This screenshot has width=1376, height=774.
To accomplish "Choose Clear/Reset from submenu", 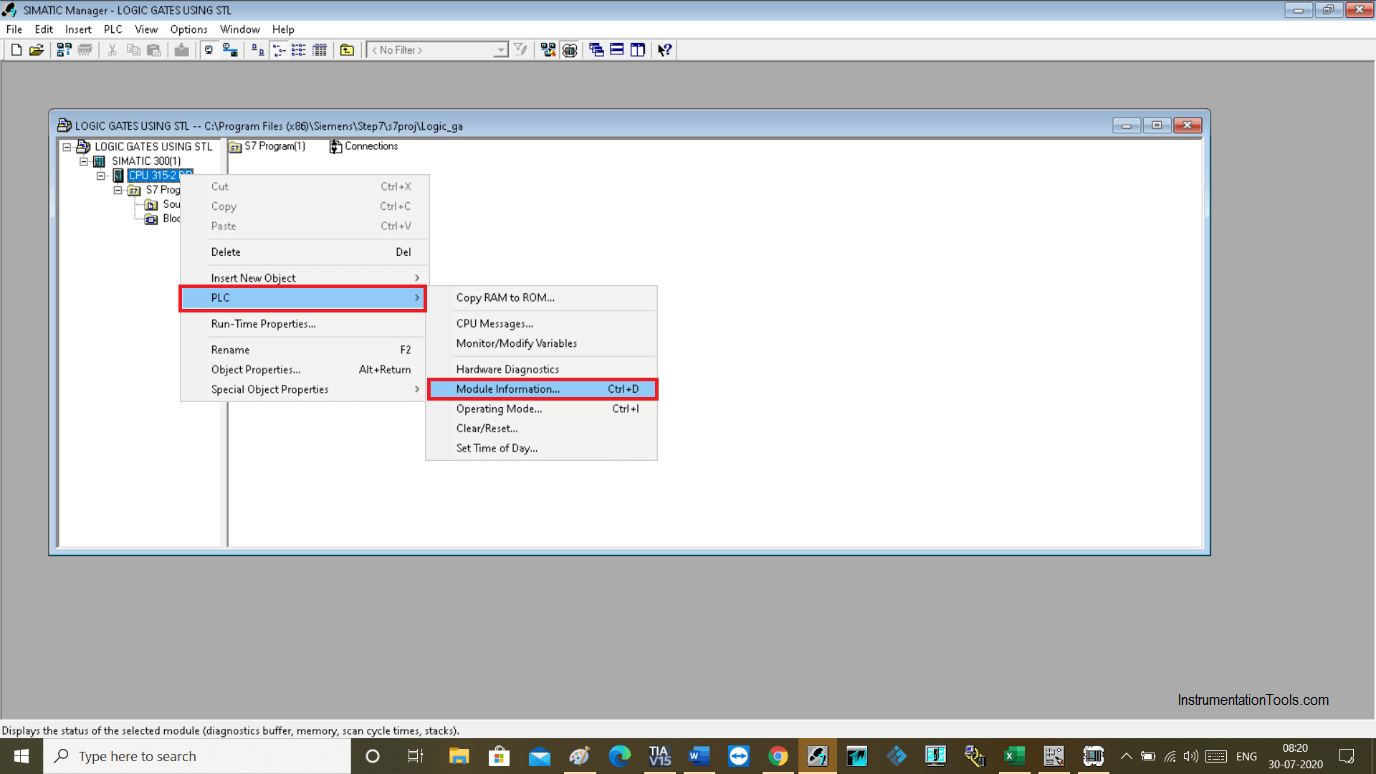I will click(x=541, y=428).
